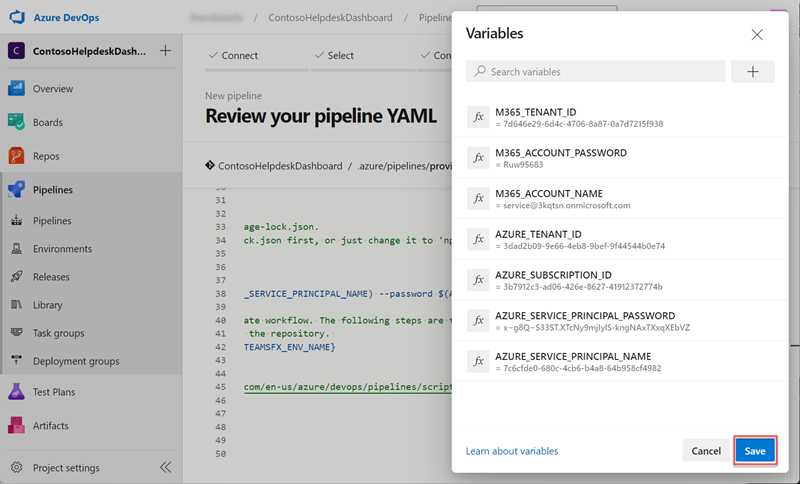Click fx icon of M365_TENANT_ID
Viewport: 800px width, 484px height.
478,117
